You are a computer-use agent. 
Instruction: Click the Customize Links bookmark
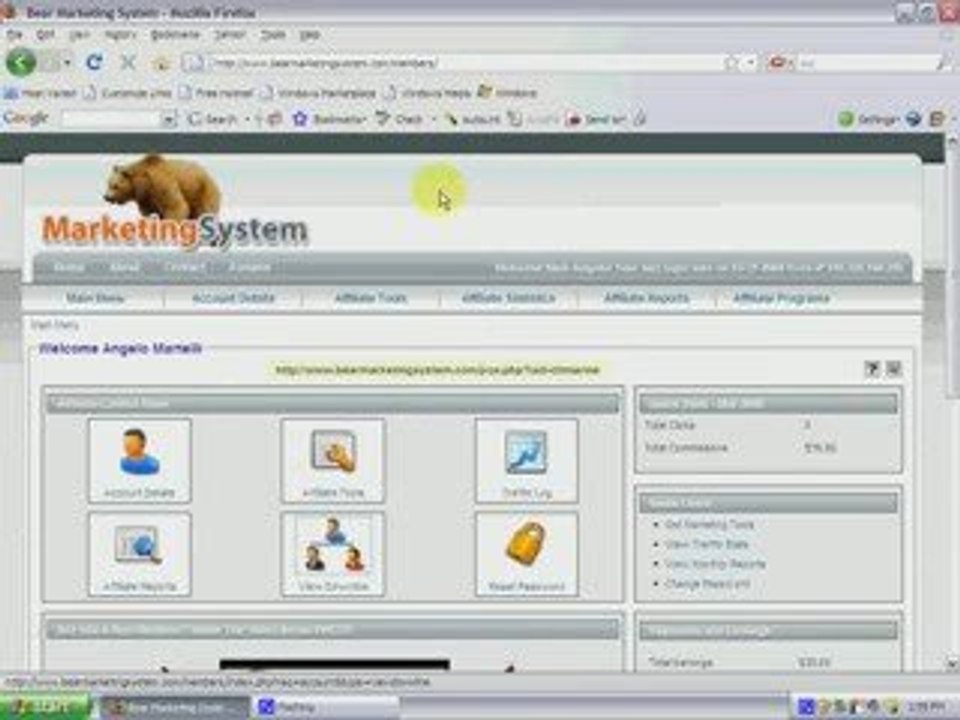tap(128, 93)
